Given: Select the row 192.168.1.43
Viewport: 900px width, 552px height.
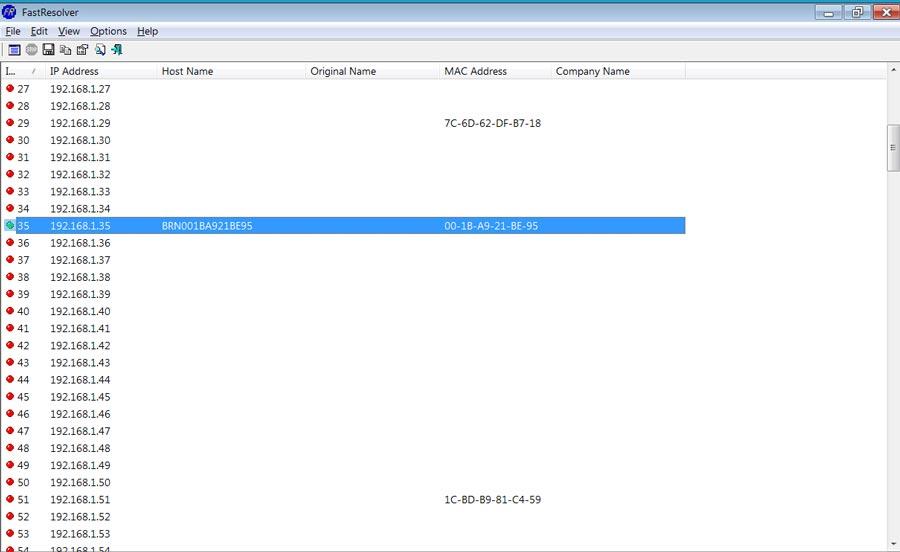Looking at the screenshot, I should pyautogui.click(x=343, y=362).
